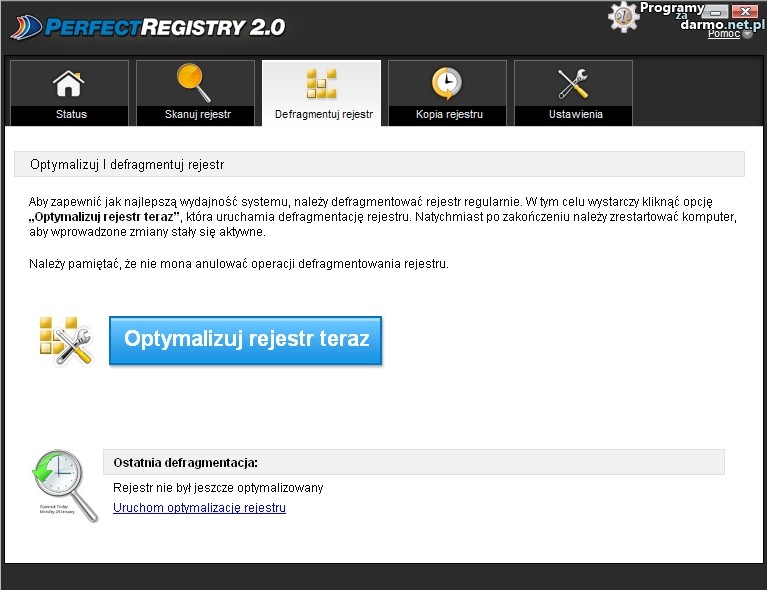Open the Ustawienia tab label
767x590 pixels.
click(x=575, y=115)
